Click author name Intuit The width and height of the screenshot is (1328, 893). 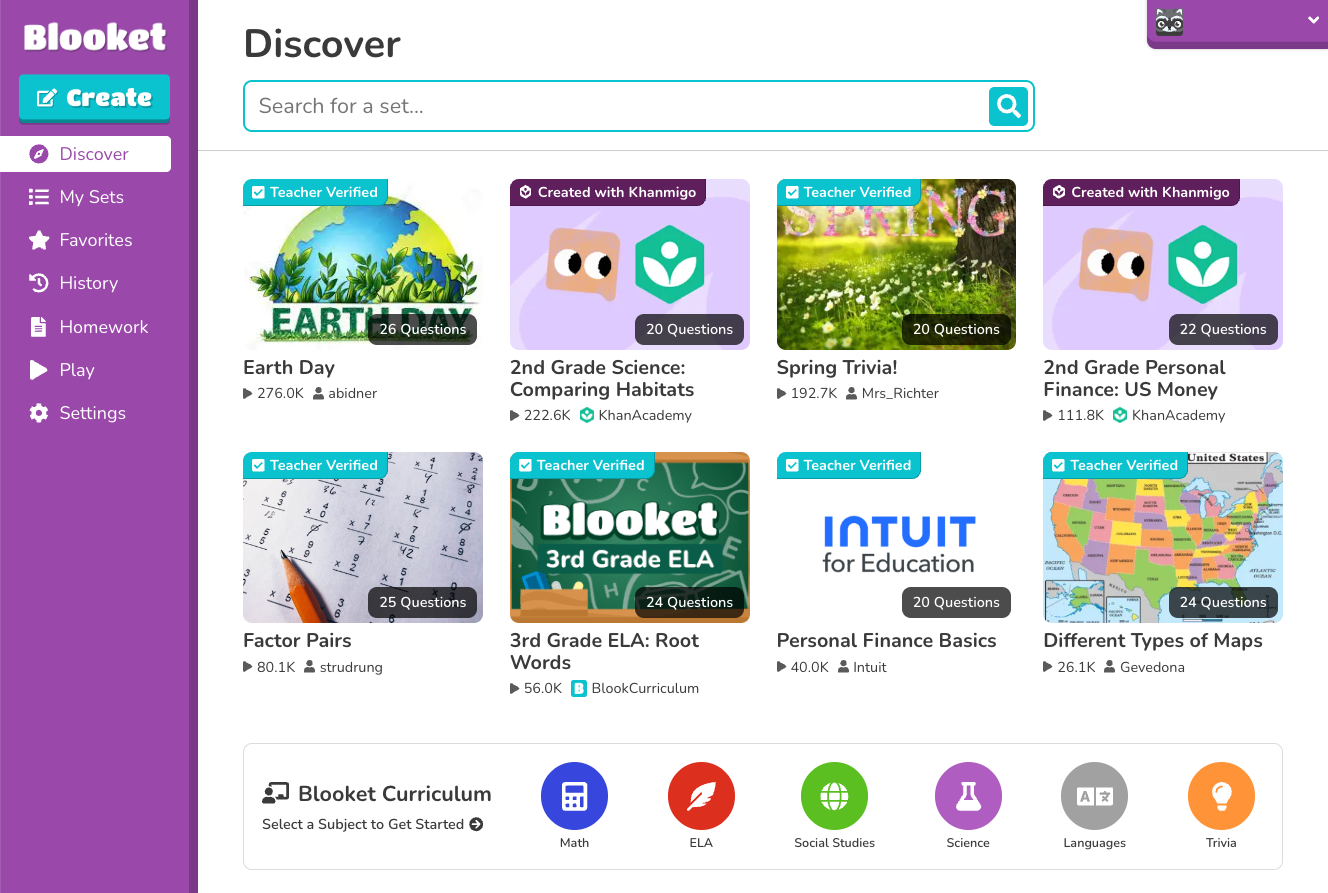(x=870, y=666)
